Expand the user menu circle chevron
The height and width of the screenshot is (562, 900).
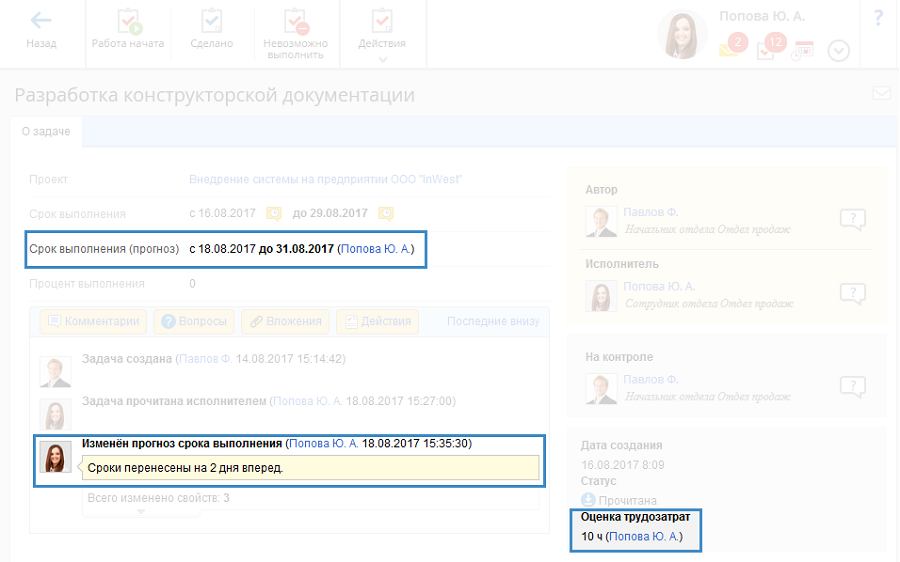pyautogui.click(x=838, y=50)
